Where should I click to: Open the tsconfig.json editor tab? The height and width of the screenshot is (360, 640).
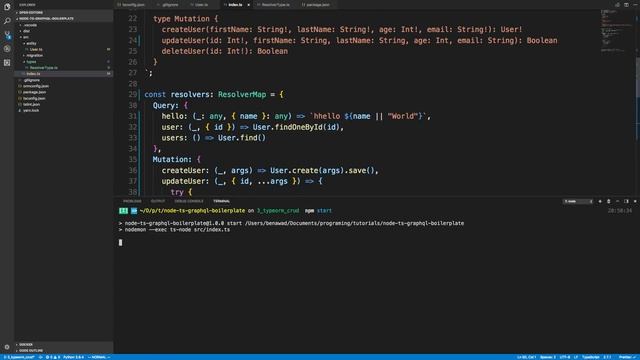point(131,5)
